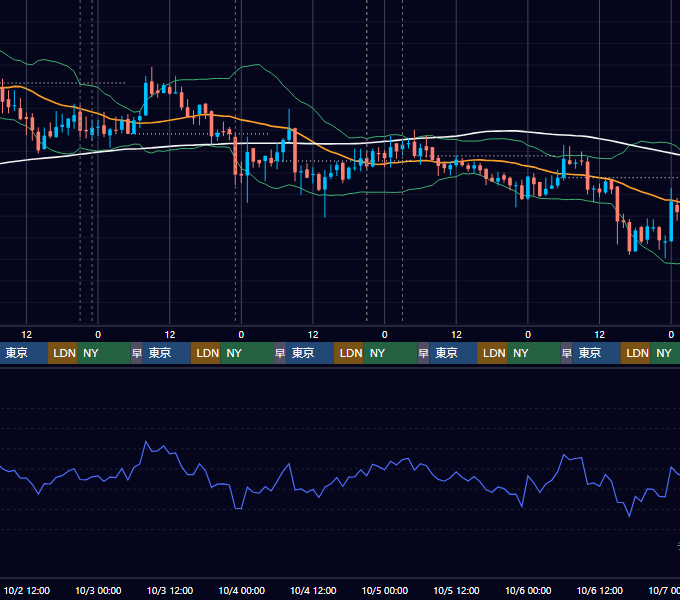Click the 早 early-morning block on 10/3
680x600 pixels.
[137, 353]
